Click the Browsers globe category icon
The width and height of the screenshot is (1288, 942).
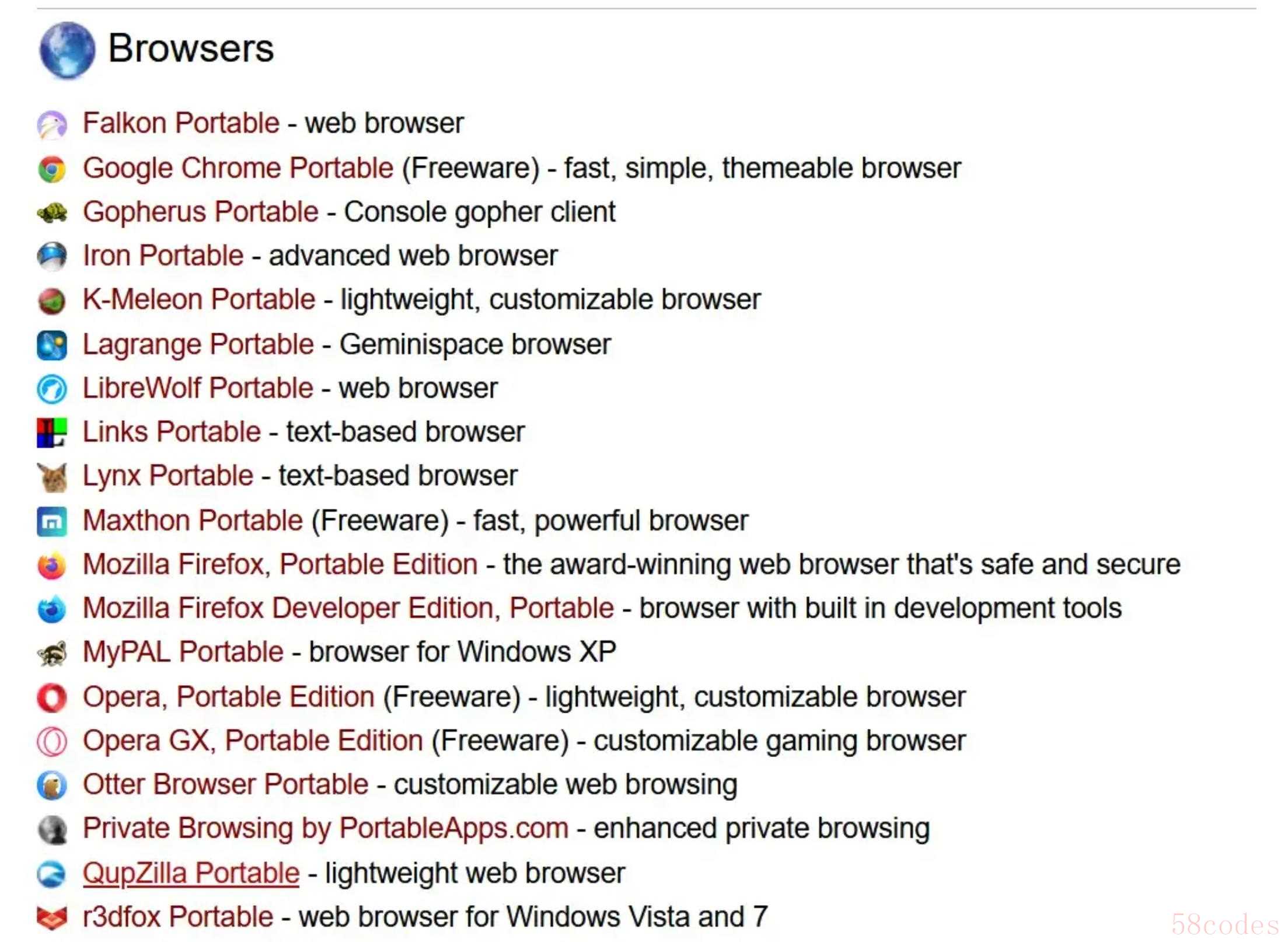click(x=67, y=50)
